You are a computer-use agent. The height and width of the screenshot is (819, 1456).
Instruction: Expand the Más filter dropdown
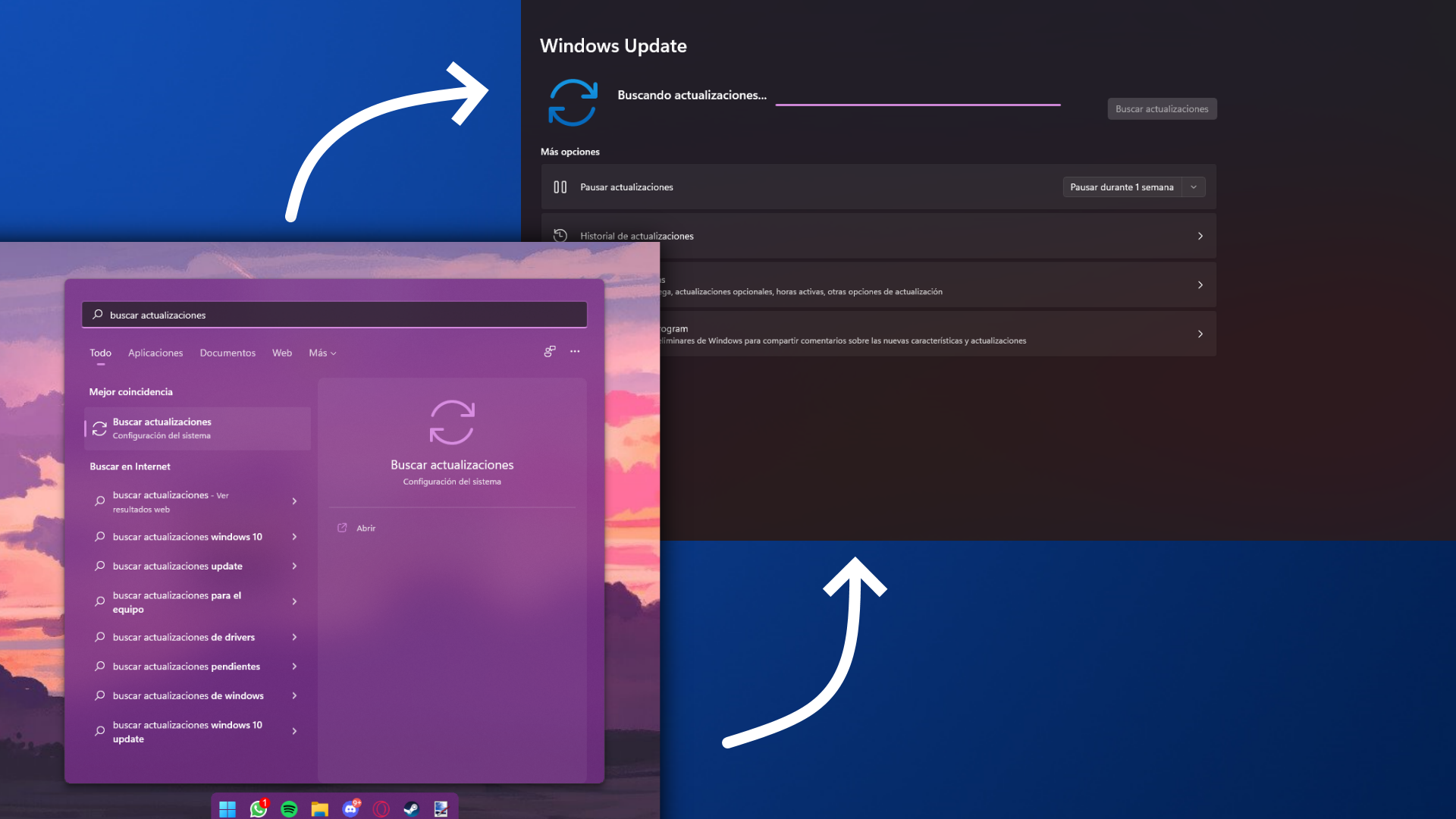click(x=322, y=353)
